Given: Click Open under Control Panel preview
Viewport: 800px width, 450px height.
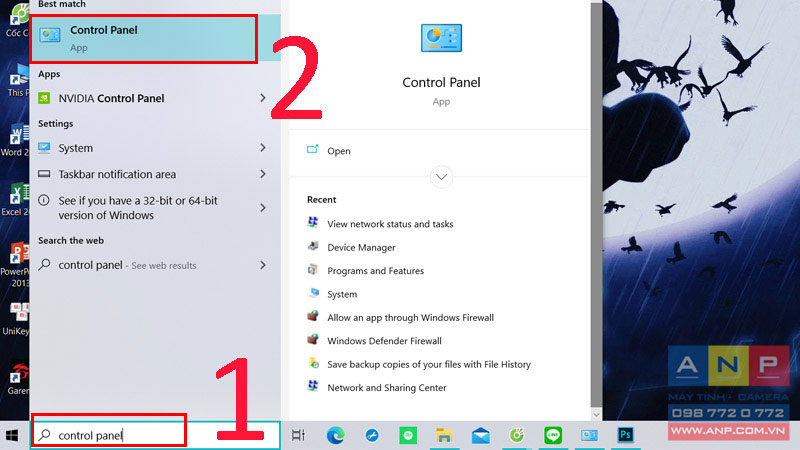Looking at the screenshot, I should click(339, 151).
